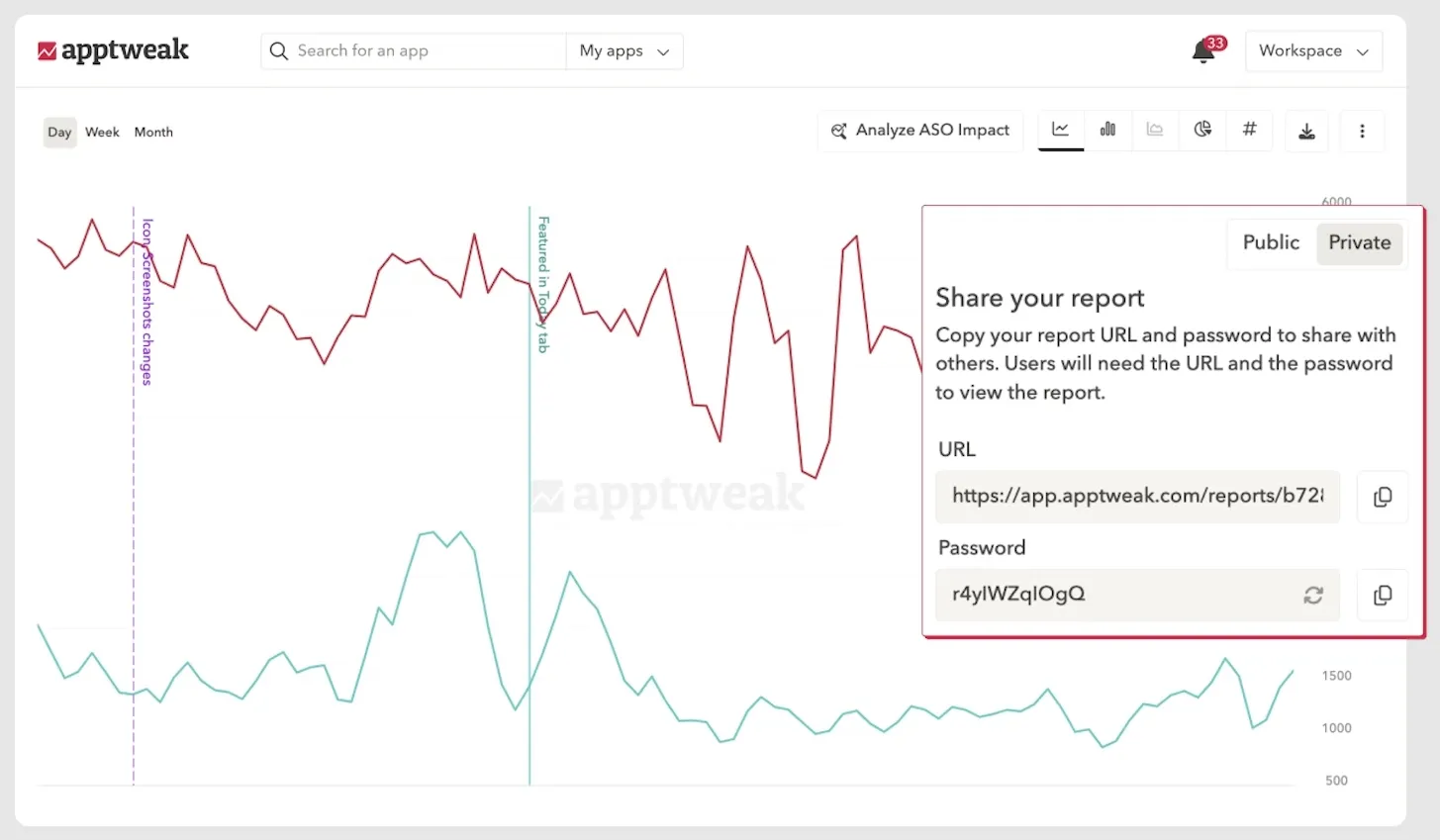Switch granularity to Week
The width and height of the screenshot is (1440, 840).
[102, 133]
